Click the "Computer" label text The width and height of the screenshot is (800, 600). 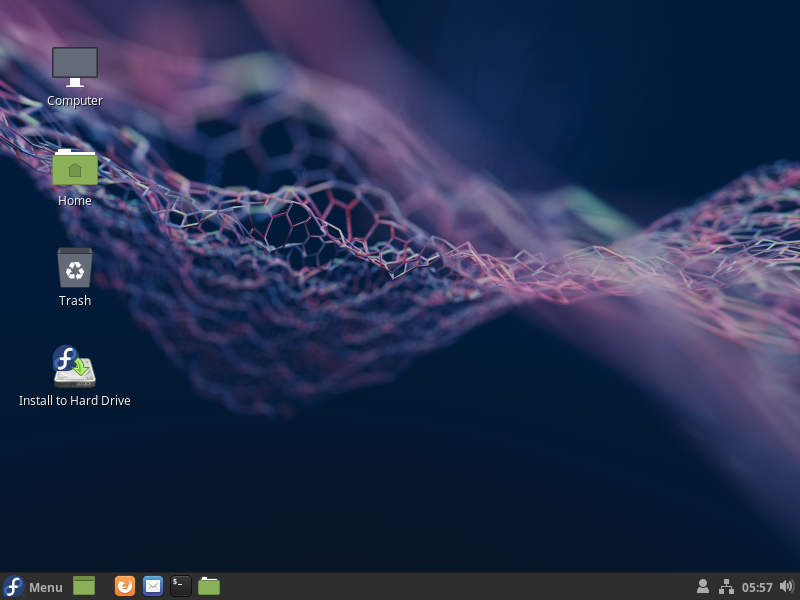pos(75,101)
